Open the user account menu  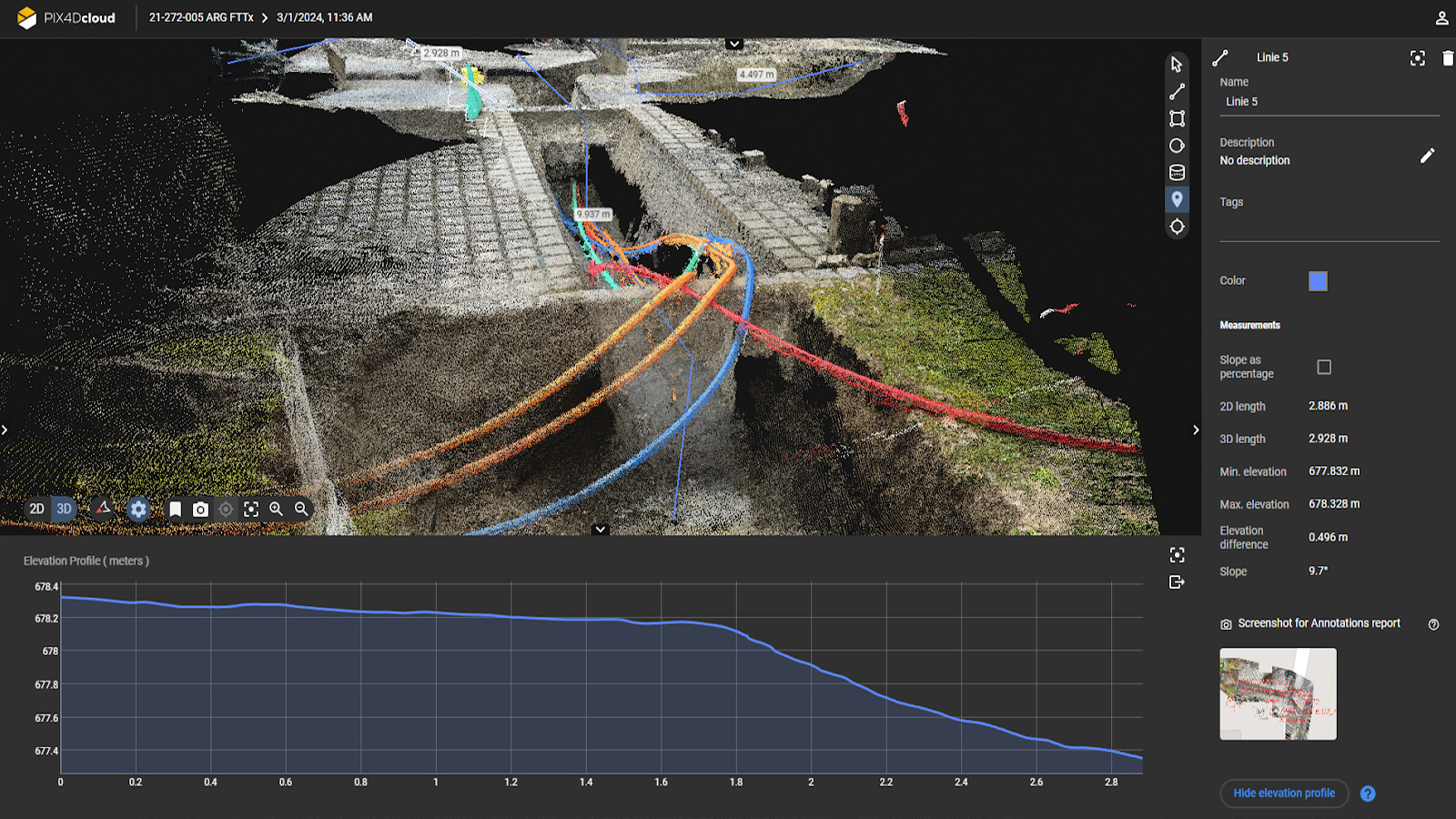tap(1441, 18)
